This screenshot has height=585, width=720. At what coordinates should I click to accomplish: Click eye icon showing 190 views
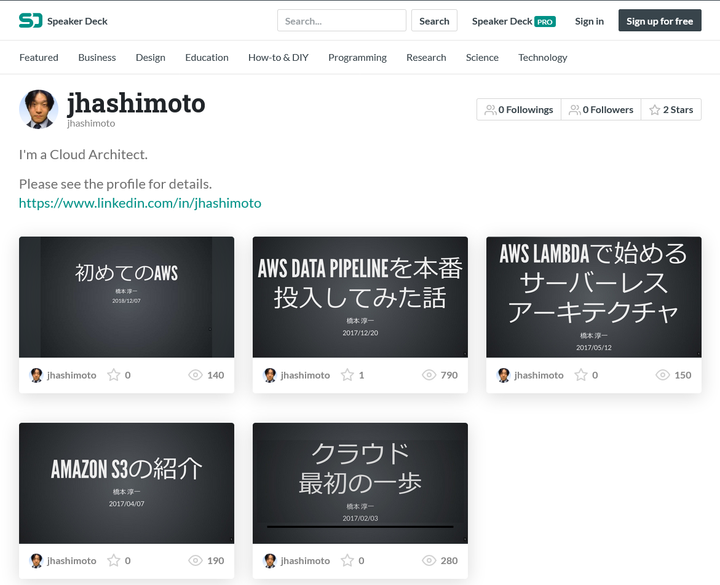coord(195,561)
